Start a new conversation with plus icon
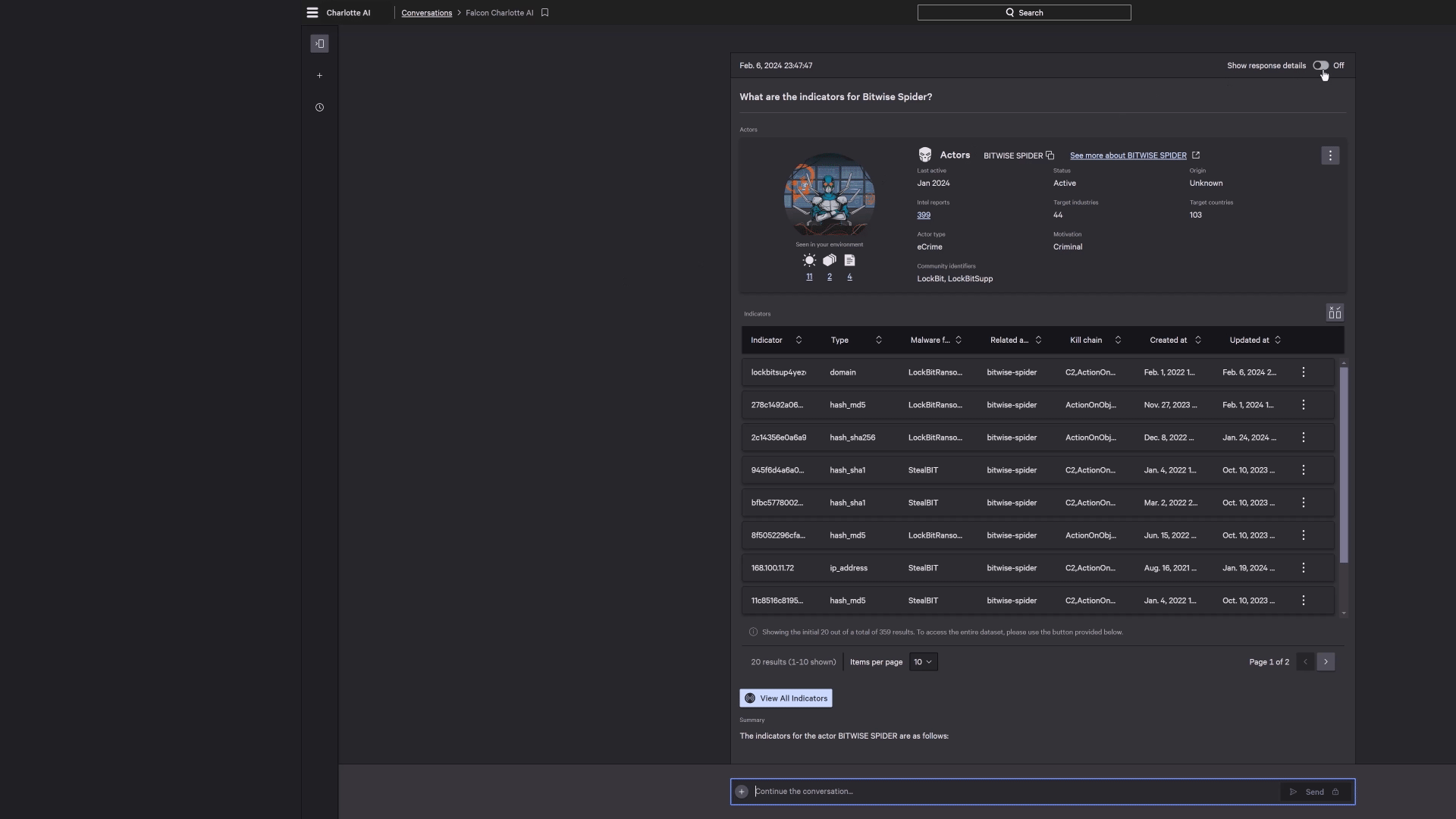Image resolution: width=1456 pixels, height=819 pixels. coord(319,76)
